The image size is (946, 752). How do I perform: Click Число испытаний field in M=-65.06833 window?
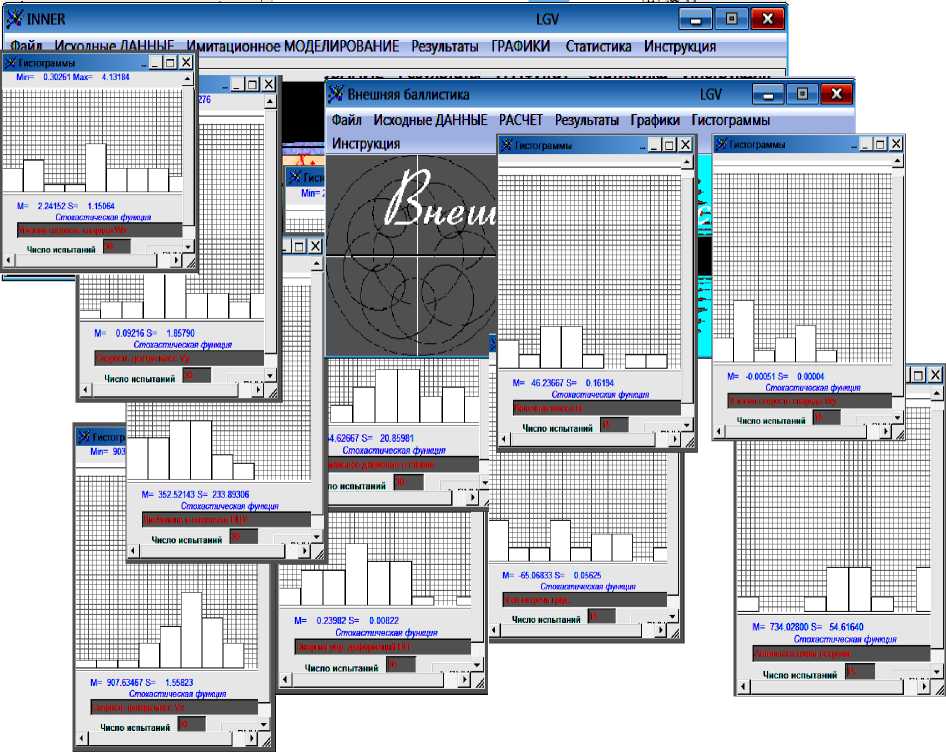point(602,616)
